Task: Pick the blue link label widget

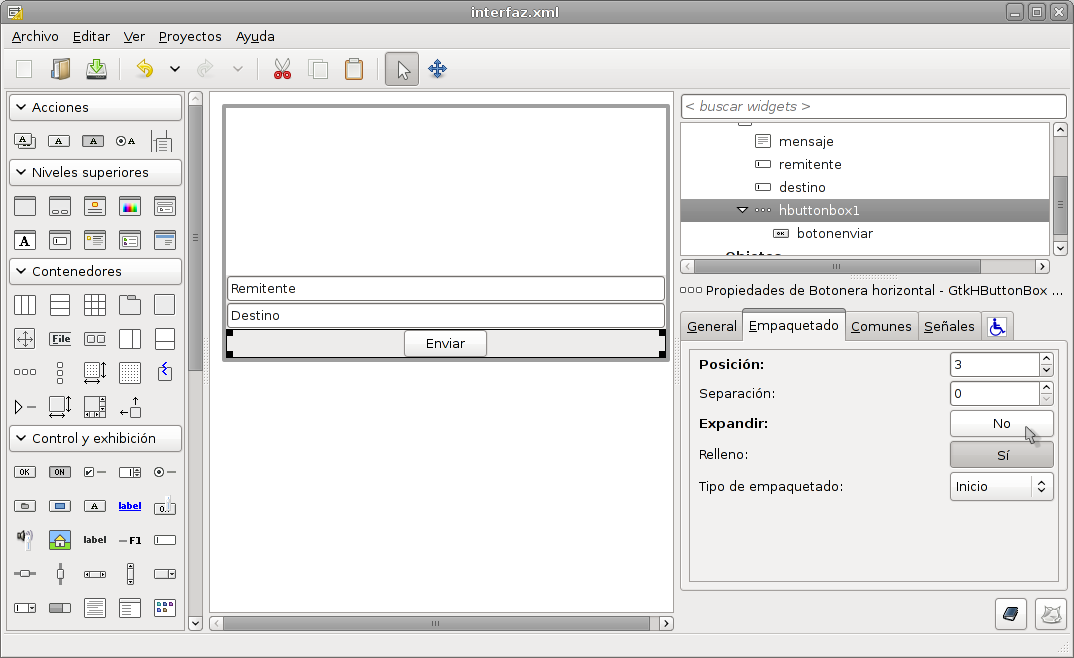Action: (129, 506)
